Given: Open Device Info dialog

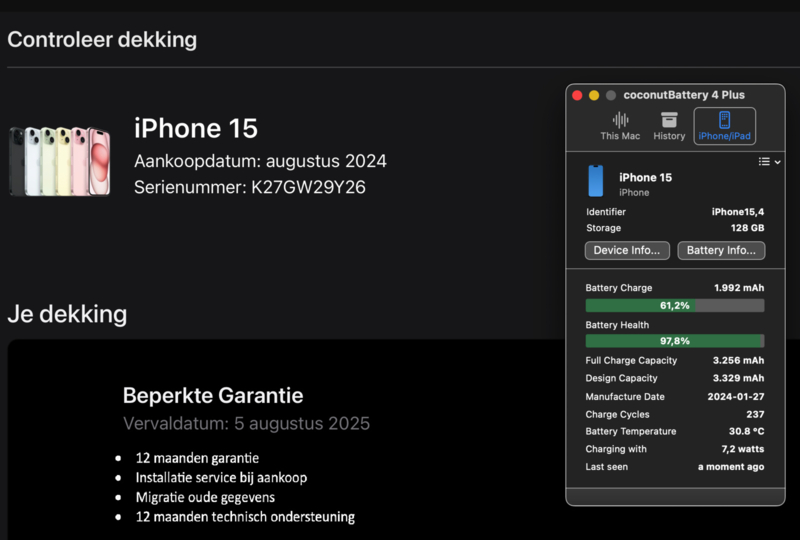Looking at the screenshot, I should click(x=627, y=251).
